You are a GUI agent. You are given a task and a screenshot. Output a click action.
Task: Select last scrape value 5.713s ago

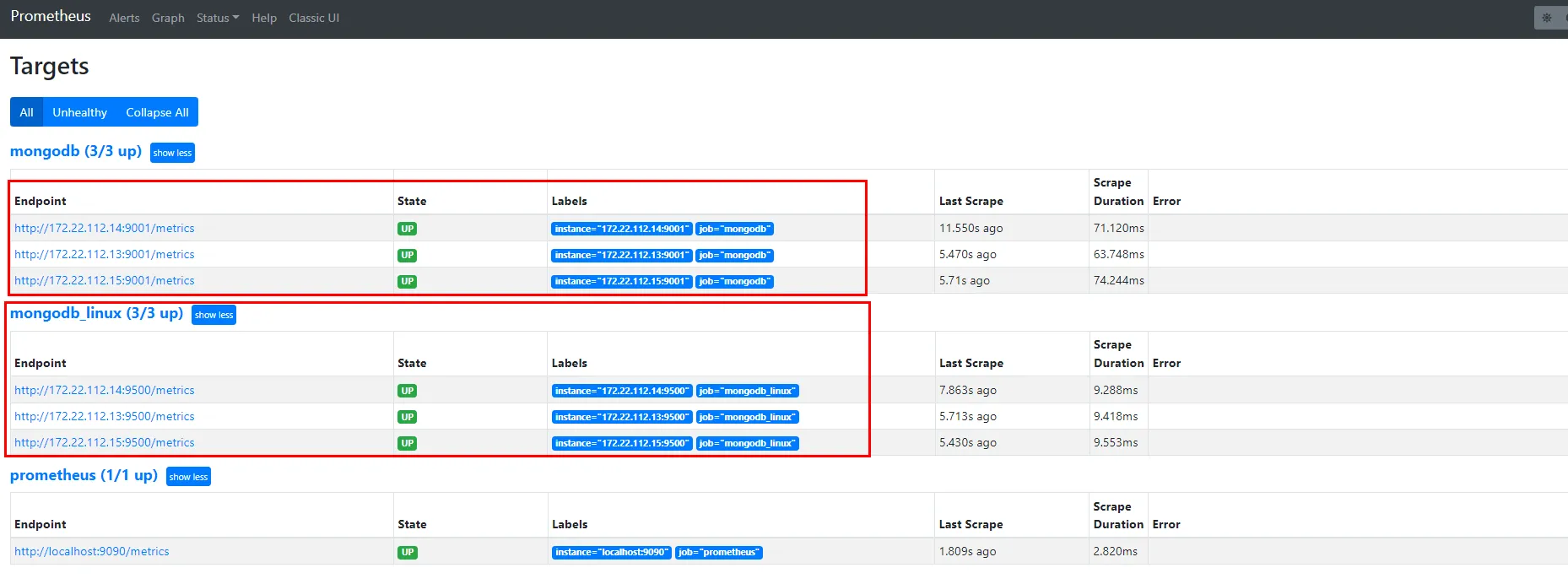(x=968, y=416)
